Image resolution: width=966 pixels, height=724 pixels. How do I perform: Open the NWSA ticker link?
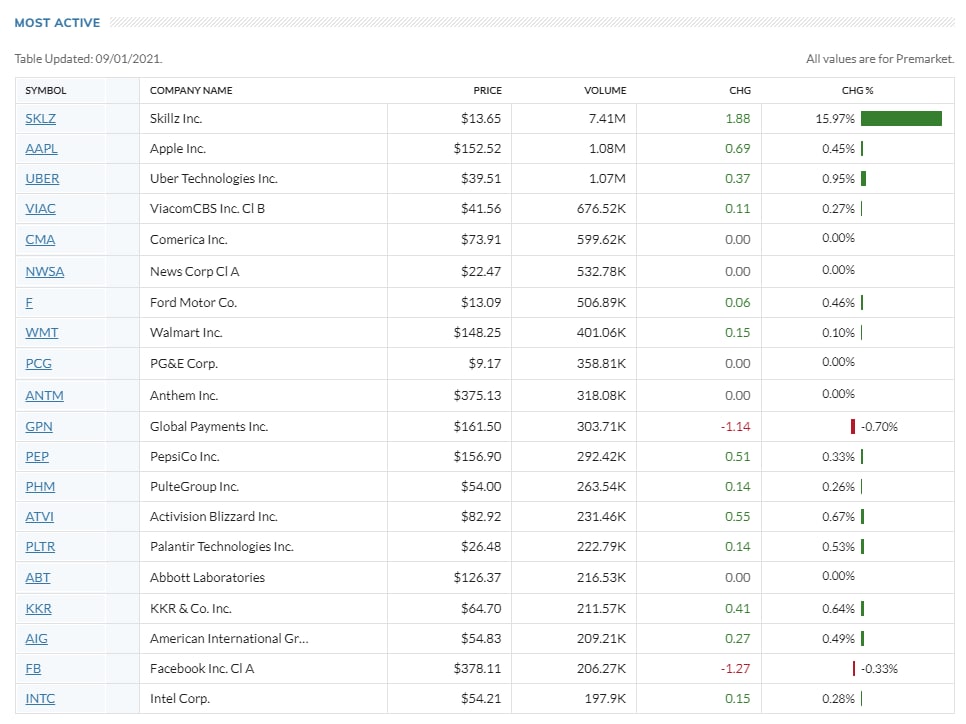(x=44, y=272)
